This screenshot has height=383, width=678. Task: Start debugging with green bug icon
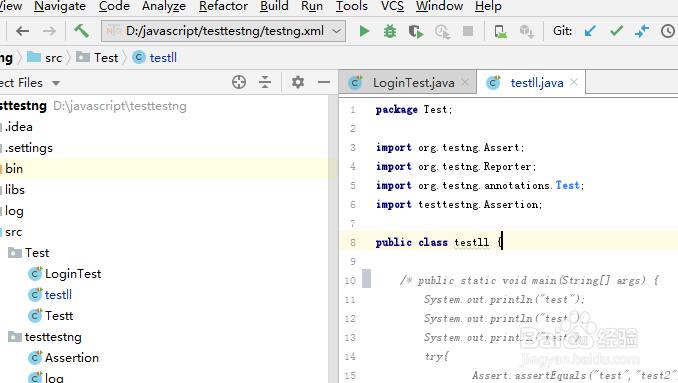tap(390, 31)
